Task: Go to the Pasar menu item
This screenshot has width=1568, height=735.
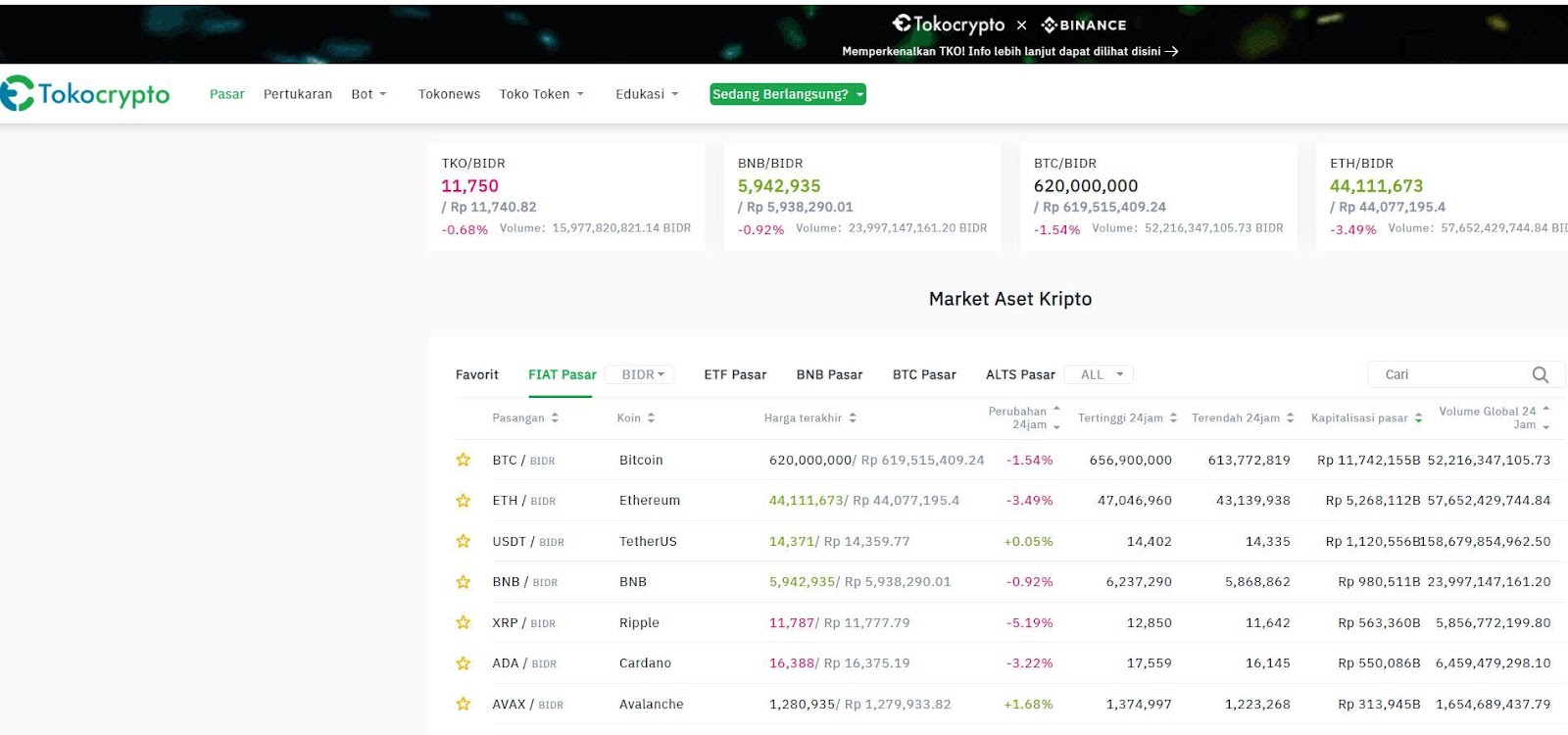Action: [227, 94]
